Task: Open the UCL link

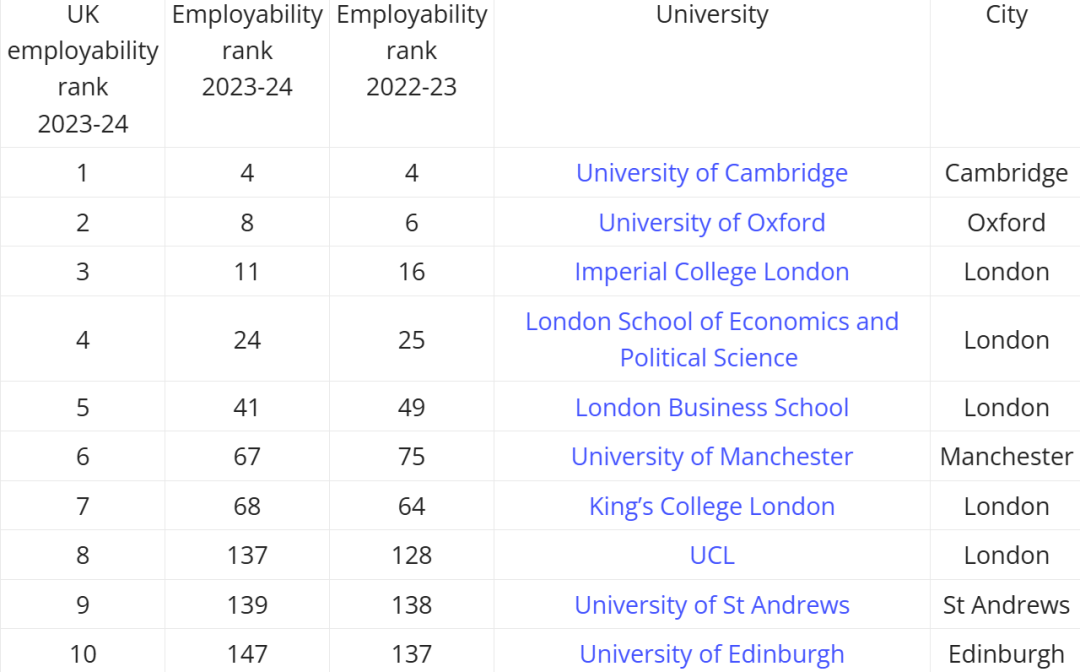Action: pos(711,556)
